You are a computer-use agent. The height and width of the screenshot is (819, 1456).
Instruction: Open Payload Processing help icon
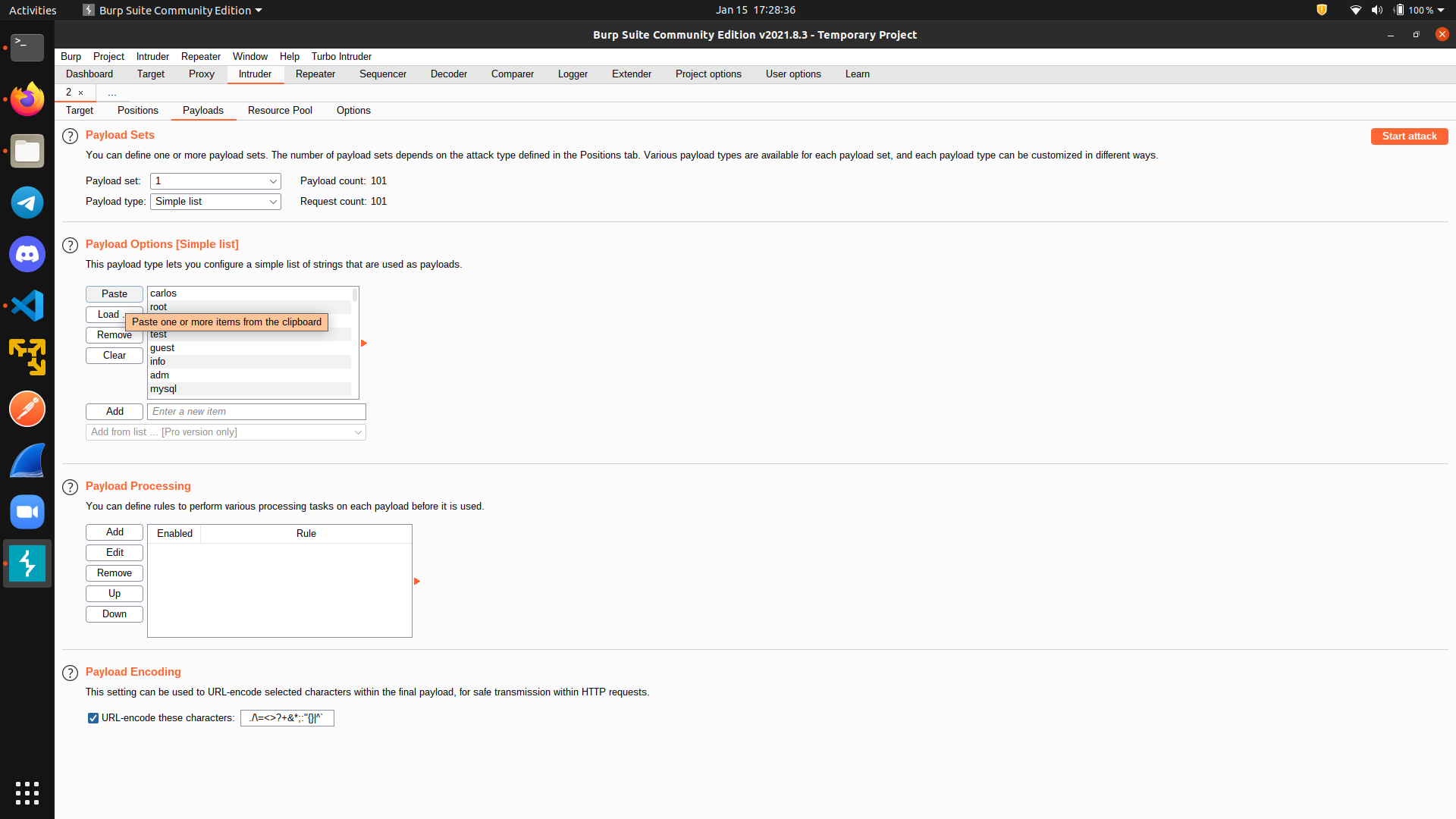coord(70,487)
